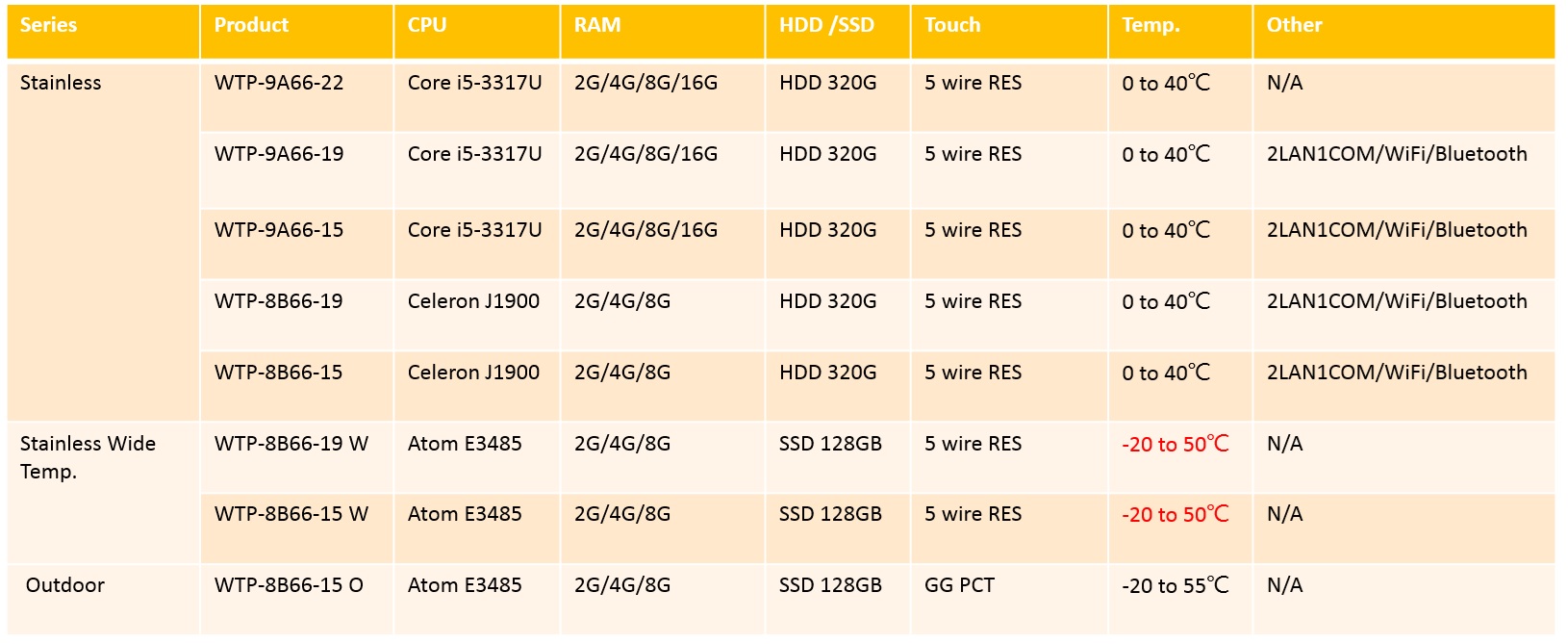Click Celeron J1900 in the WTP-8B66-15 row
Screen dimensions: 1568x644
(473, 374)
